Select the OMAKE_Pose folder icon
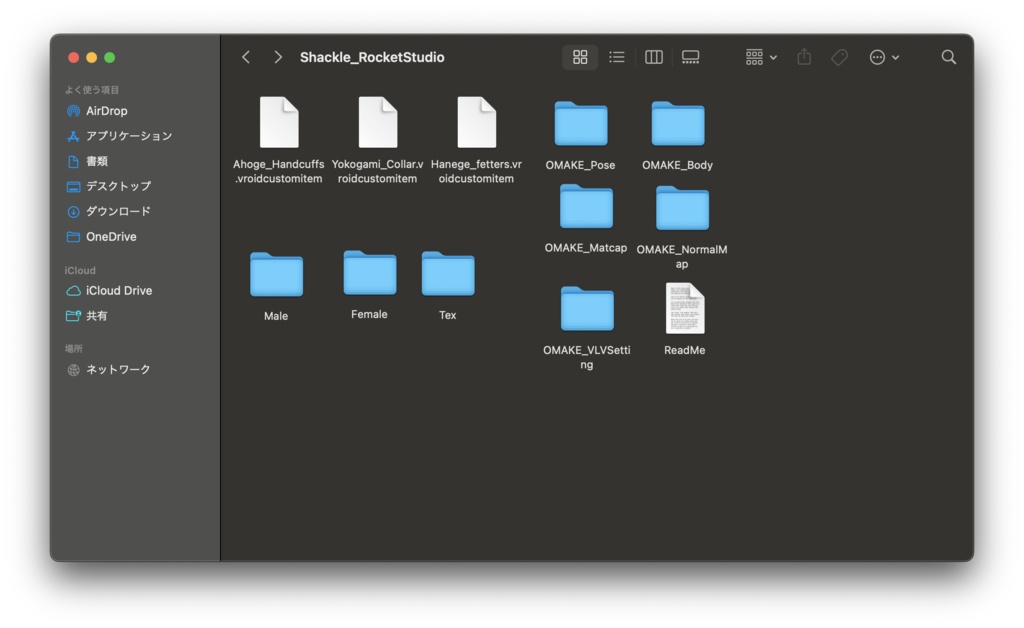1024x628 pixels. (x=581, y=123)
